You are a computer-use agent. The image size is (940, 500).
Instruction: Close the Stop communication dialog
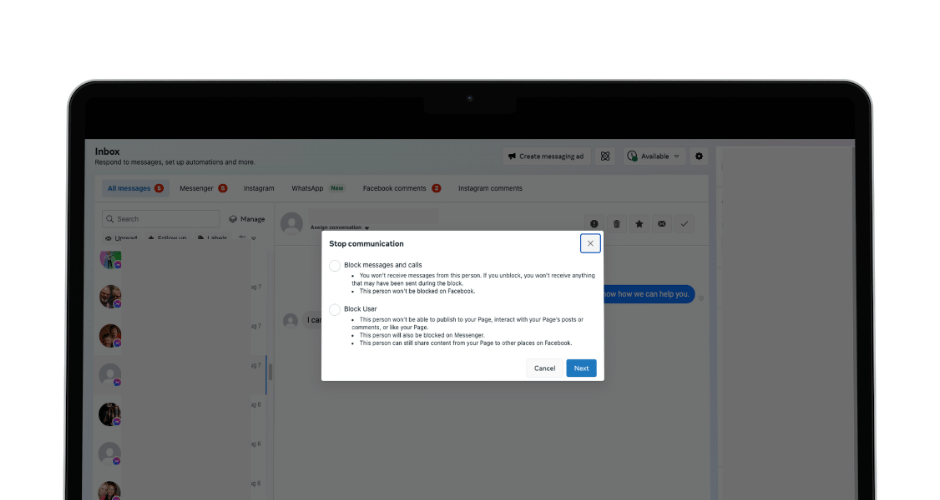(590, 243)
